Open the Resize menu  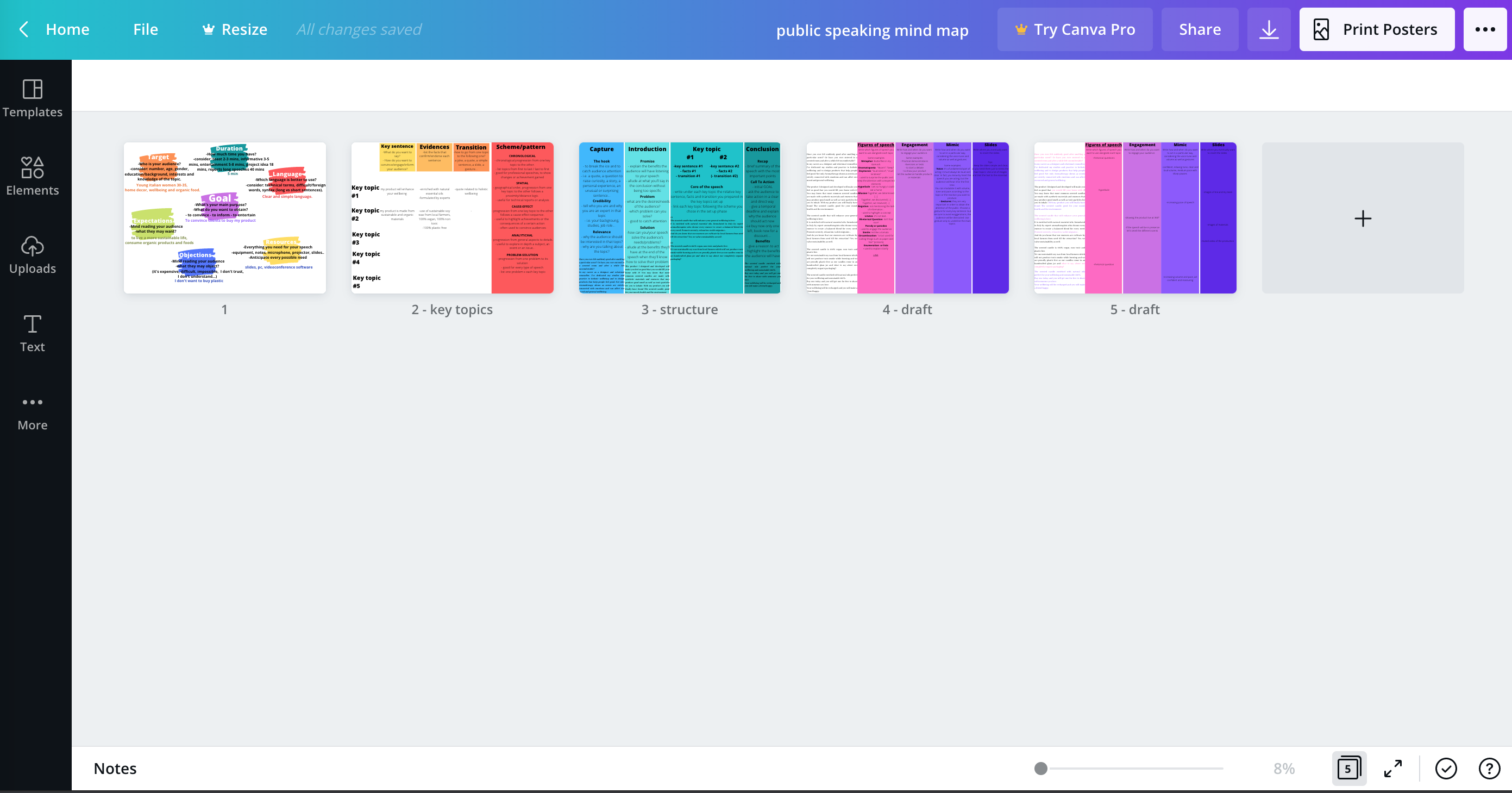tap(235, 29)
